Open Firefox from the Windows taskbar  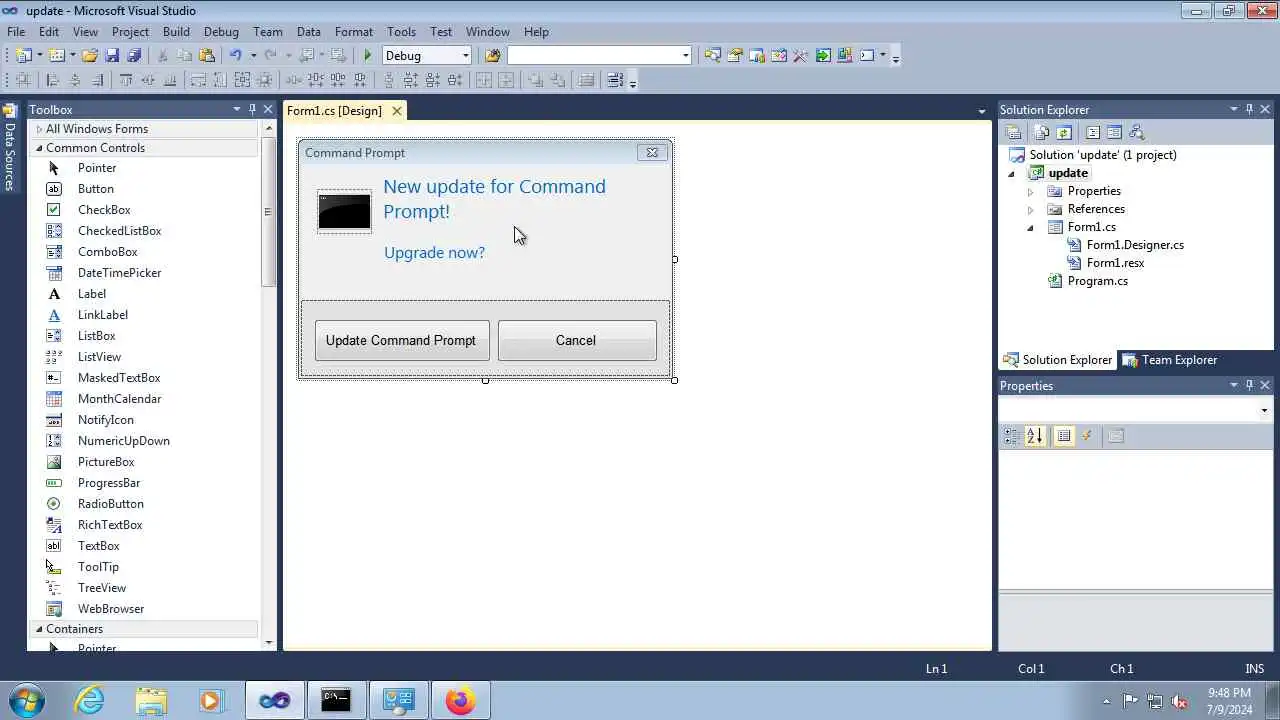click(460, 701)
